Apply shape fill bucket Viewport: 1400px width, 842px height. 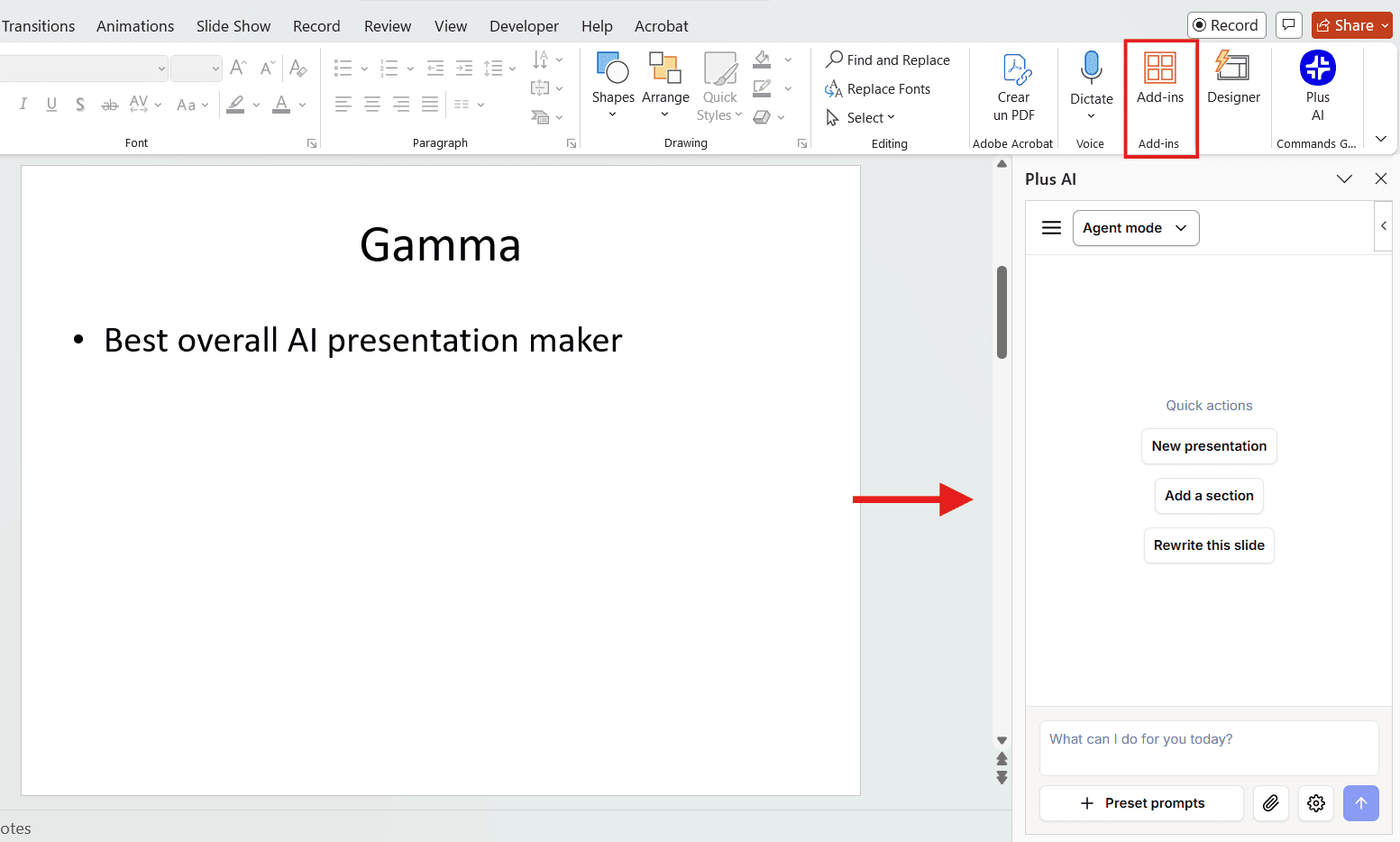click(x=762, y=59)
